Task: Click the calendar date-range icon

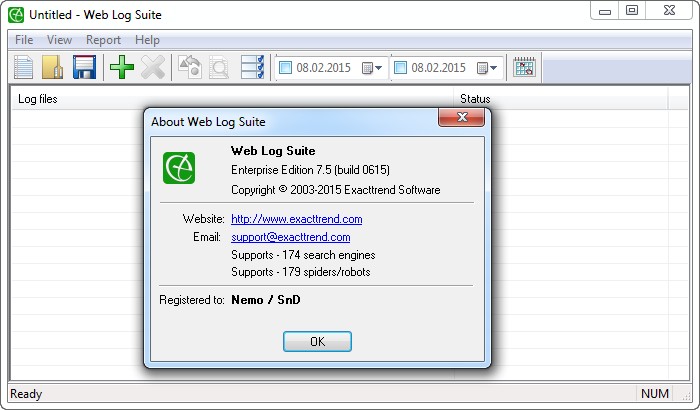Action: [x=524, y=67]
